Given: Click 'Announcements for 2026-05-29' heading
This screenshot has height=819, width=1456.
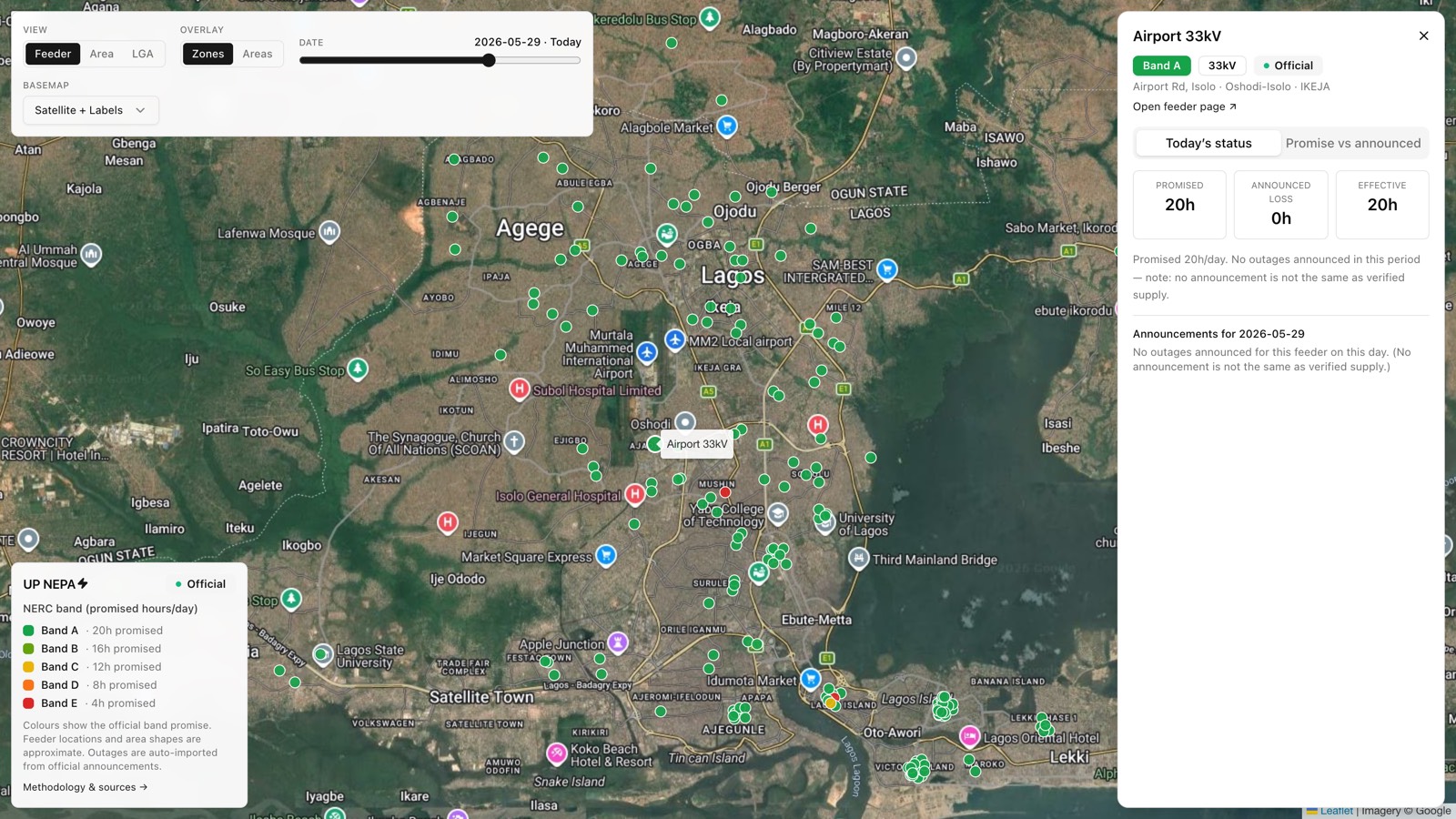Looking at the screenshot, I should (1218, 334).
